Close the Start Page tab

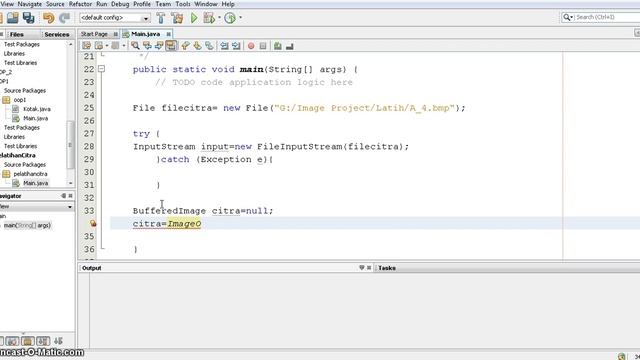click(x=116, y=34)
